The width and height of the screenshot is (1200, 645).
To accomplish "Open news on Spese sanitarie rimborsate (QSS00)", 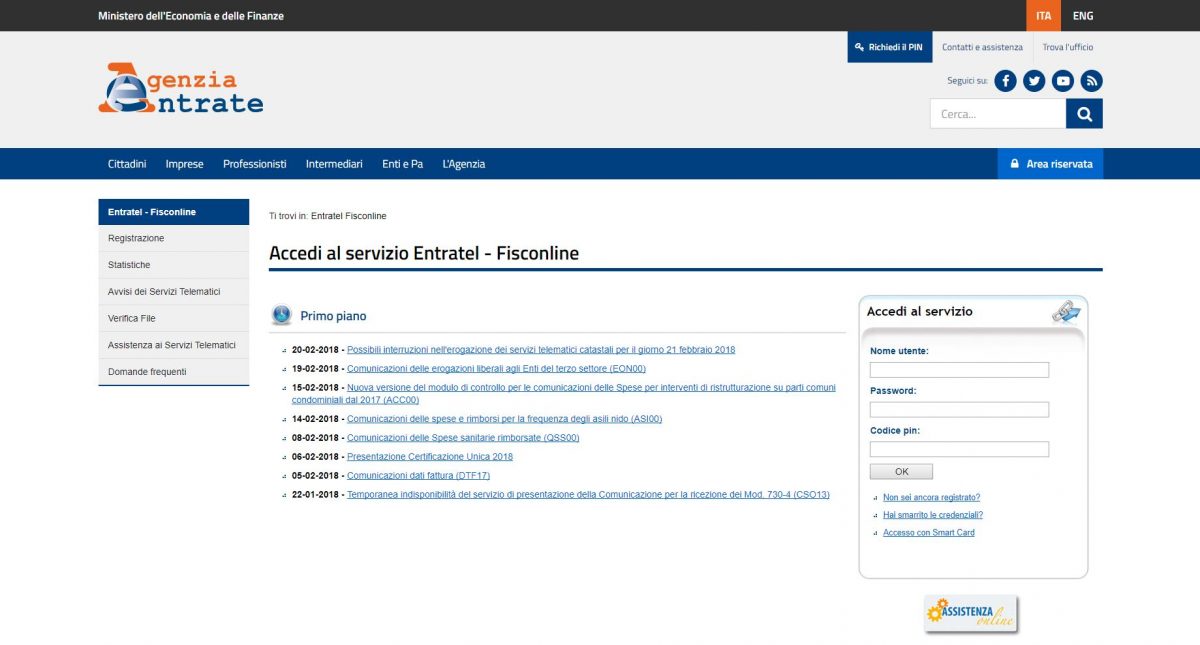I will (463, 438).
